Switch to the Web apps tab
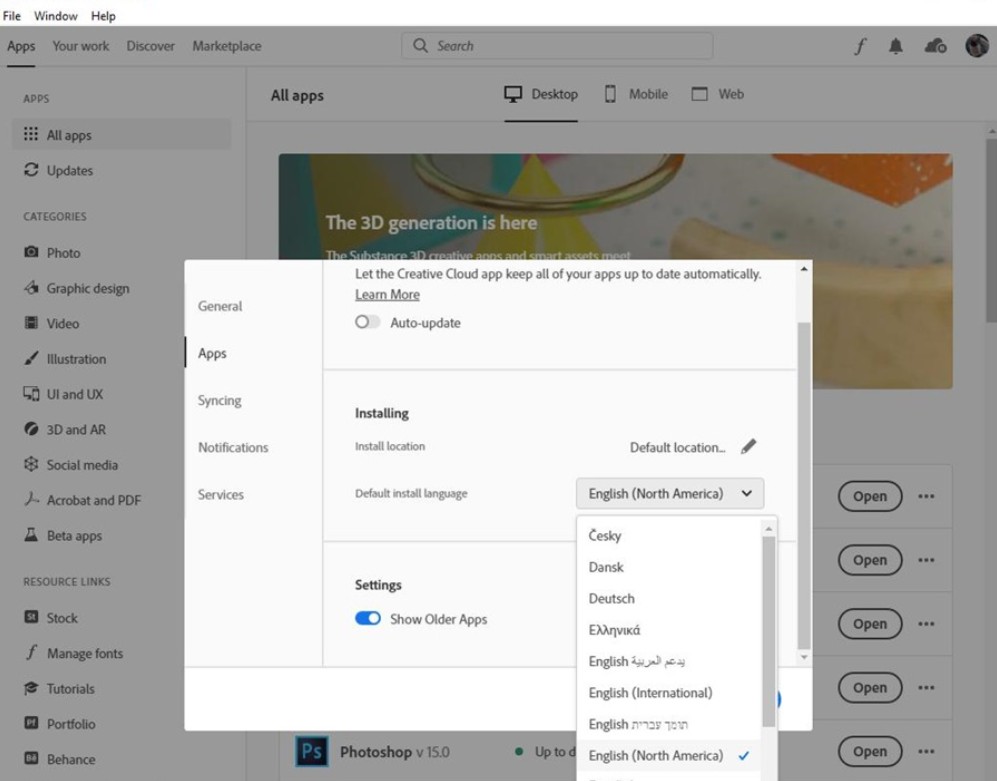The image size is (997, 781). pyautogui.click(x=717, y=94)
